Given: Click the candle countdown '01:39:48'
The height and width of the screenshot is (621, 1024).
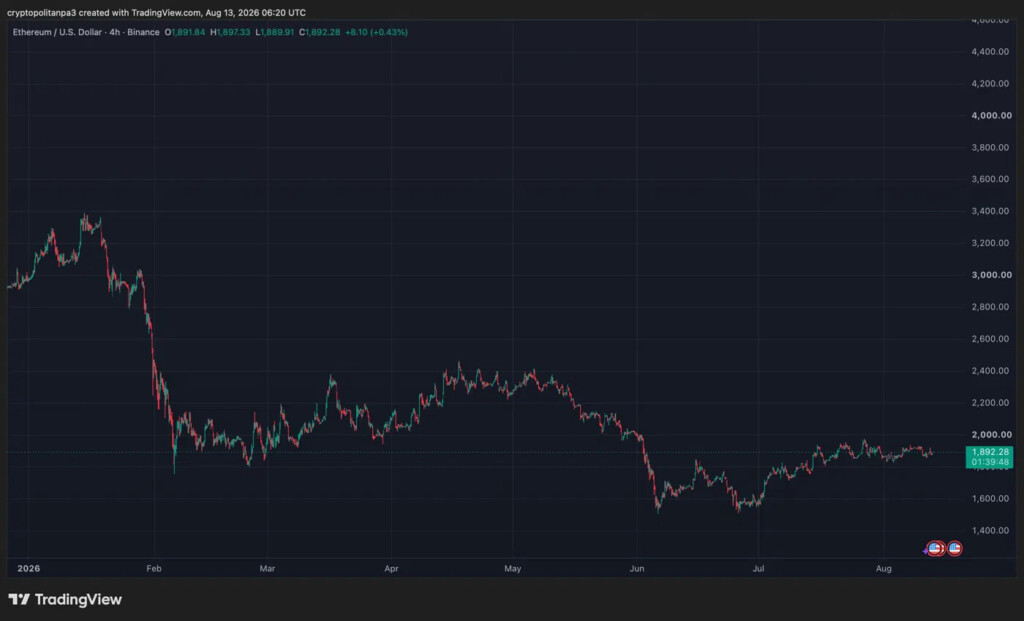Looking at the screenshot, I should [x=990, y=462].
